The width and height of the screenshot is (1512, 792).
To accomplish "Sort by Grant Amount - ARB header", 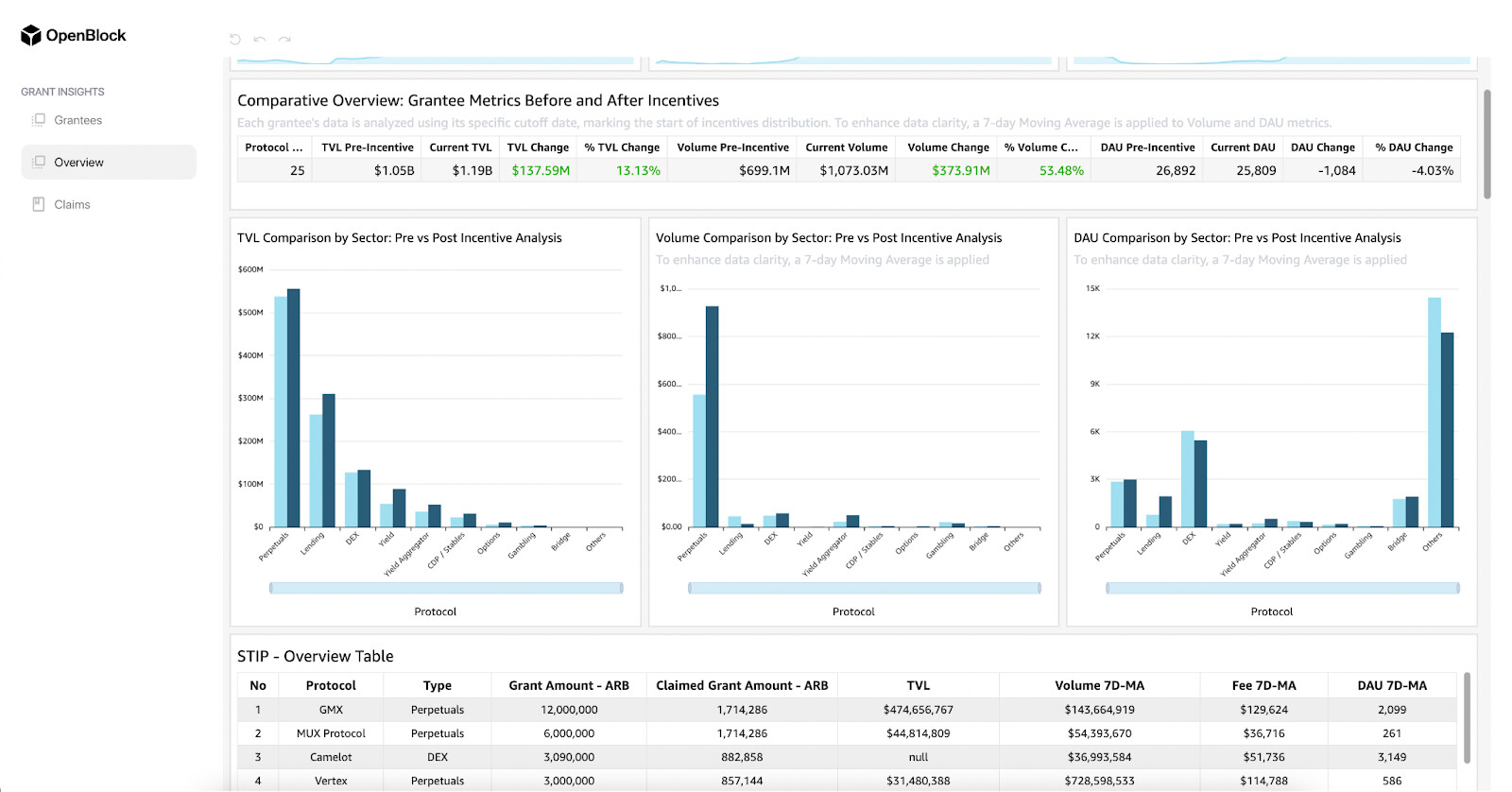I will [x=569, y=685].
